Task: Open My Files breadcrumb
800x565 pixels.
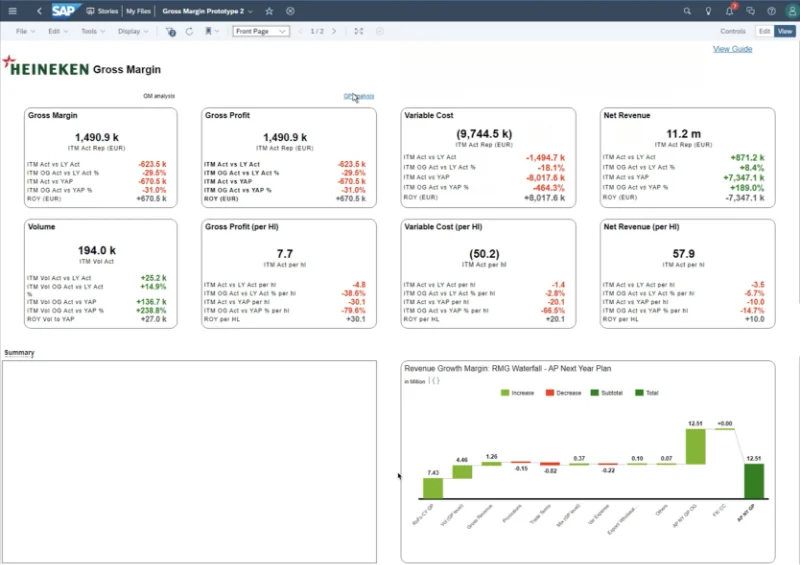Action: click(138, 11)
